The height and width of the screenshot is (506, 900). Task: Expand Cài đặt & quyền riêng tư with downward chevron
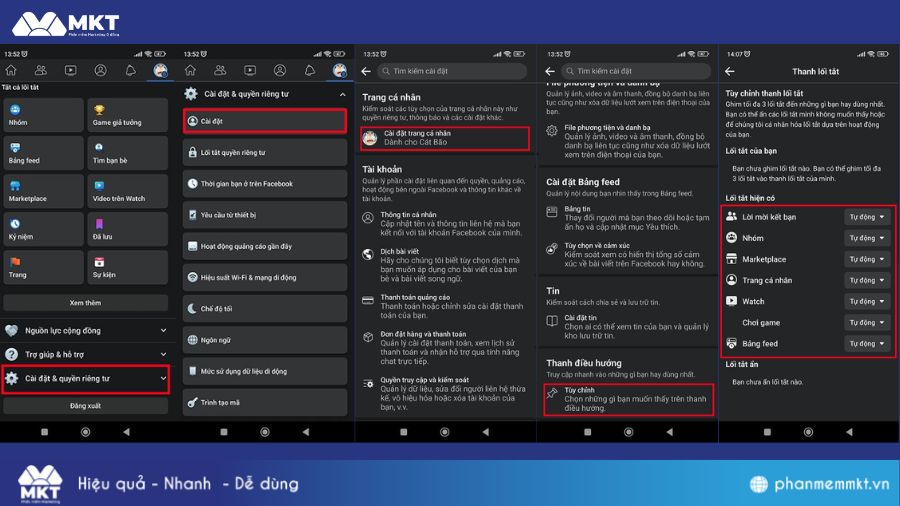(x=86, y=379)
